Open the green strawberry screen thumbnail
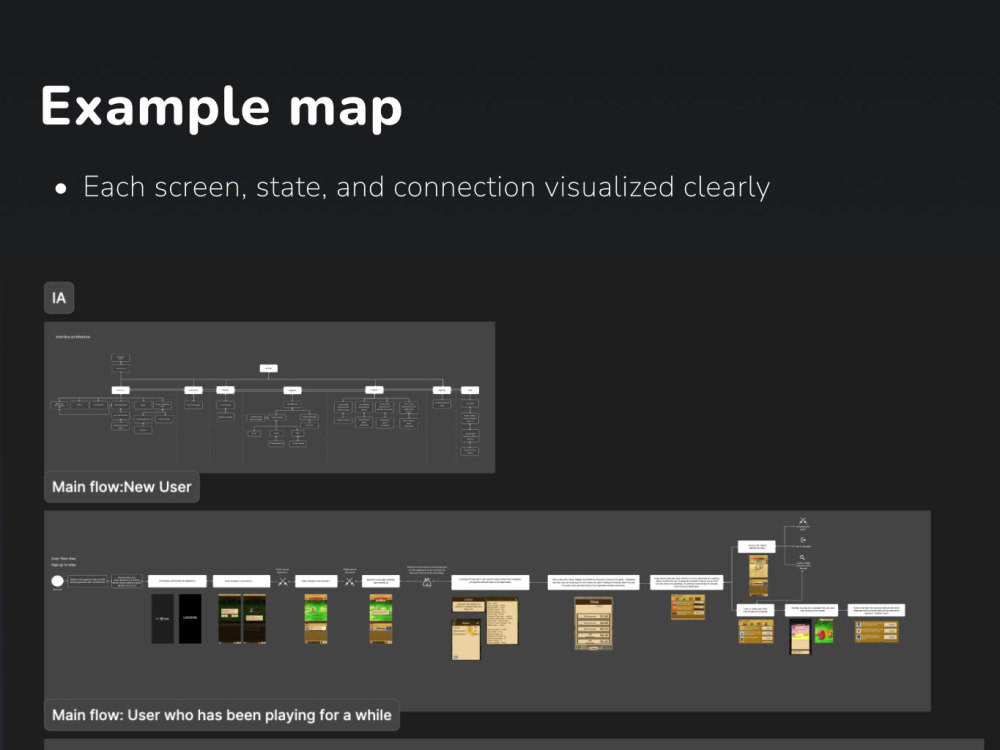The height and width of the screenshot is (750, 1000). tap(823, 631)
